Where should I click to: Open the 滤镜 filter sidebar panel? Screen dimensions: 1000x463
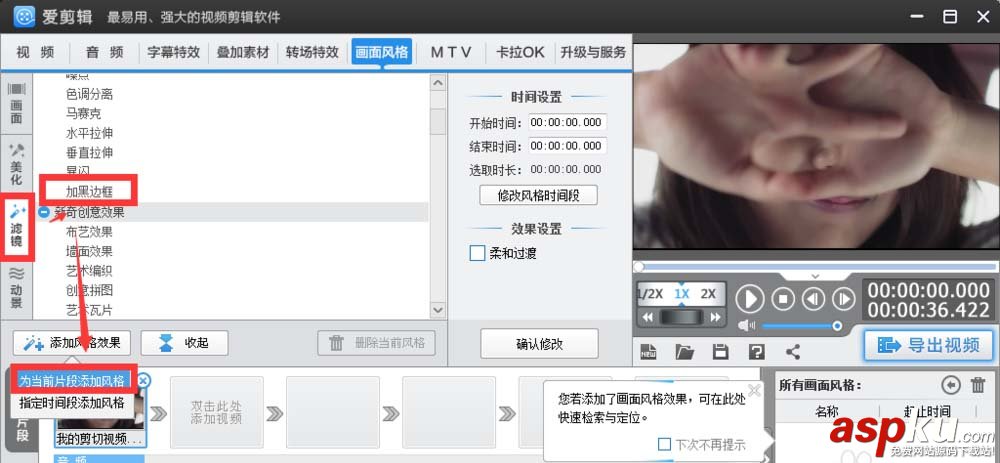tap(17, 226)
